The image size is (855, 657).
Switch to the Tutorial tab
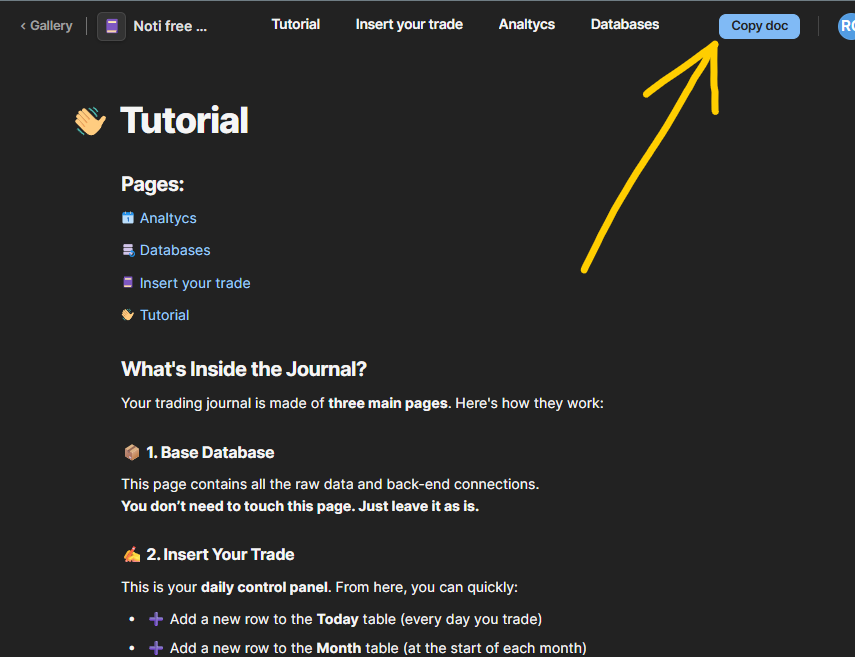point(296,25)
